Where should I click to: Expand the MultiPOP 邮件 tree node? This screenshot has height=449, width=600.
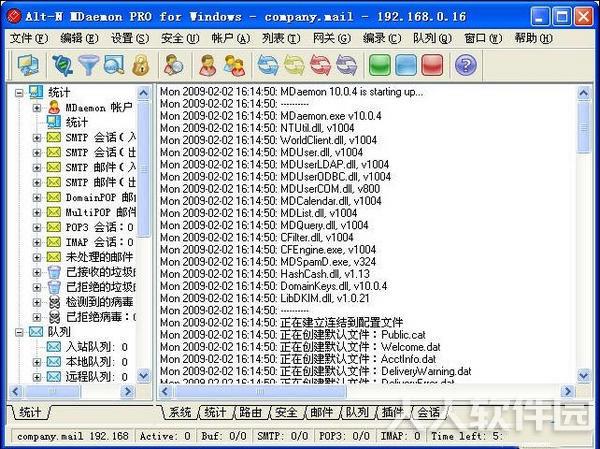[x=37, y=212]
